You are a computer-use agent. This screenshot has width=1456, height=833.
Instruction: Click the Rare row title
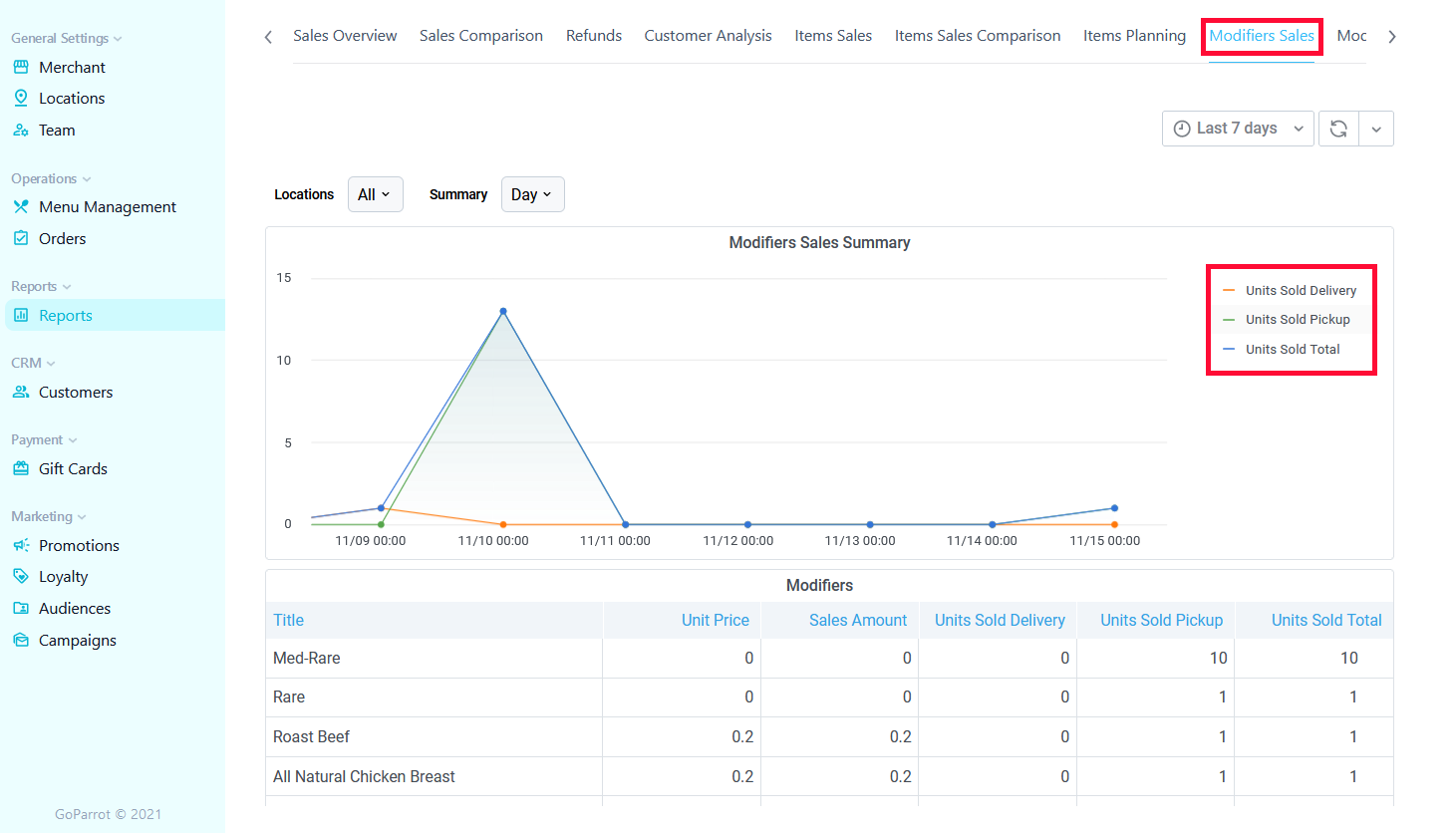tap(289, 696)
